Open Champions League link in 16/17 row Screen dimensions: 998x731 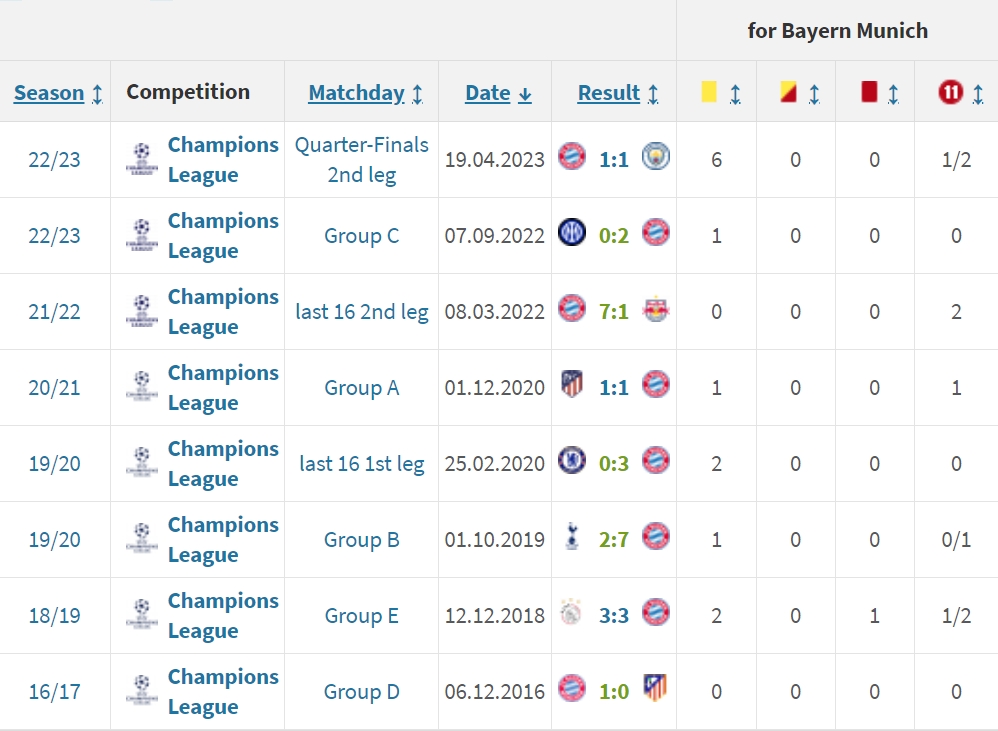223,692
